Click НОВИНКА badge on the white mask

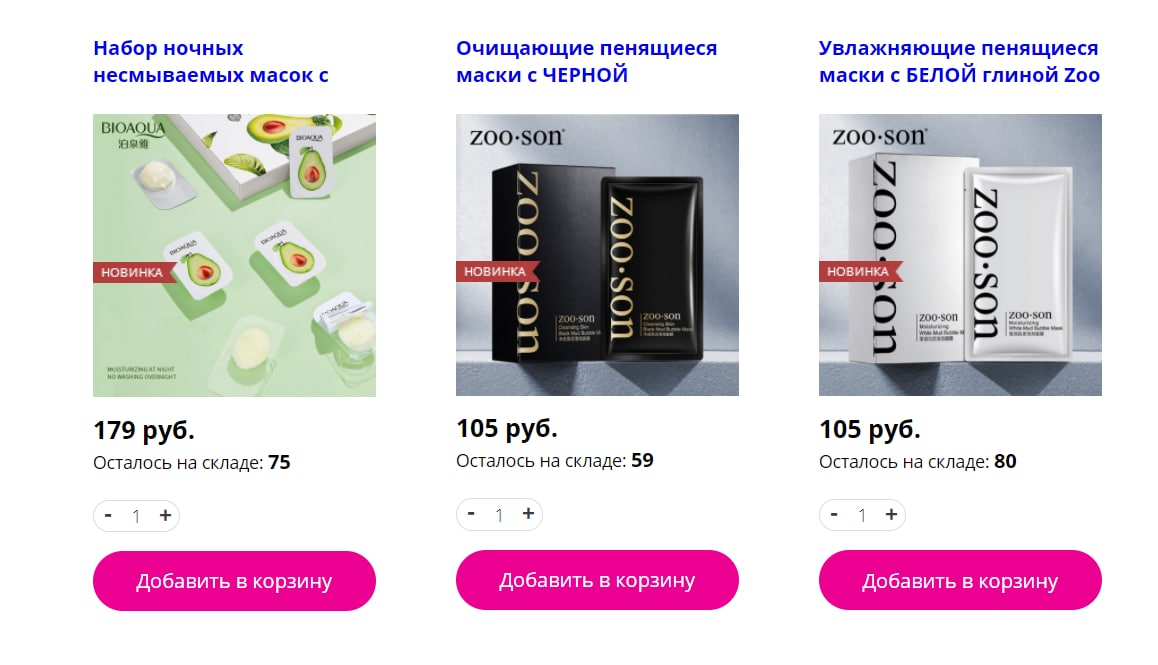pos(859,271)
